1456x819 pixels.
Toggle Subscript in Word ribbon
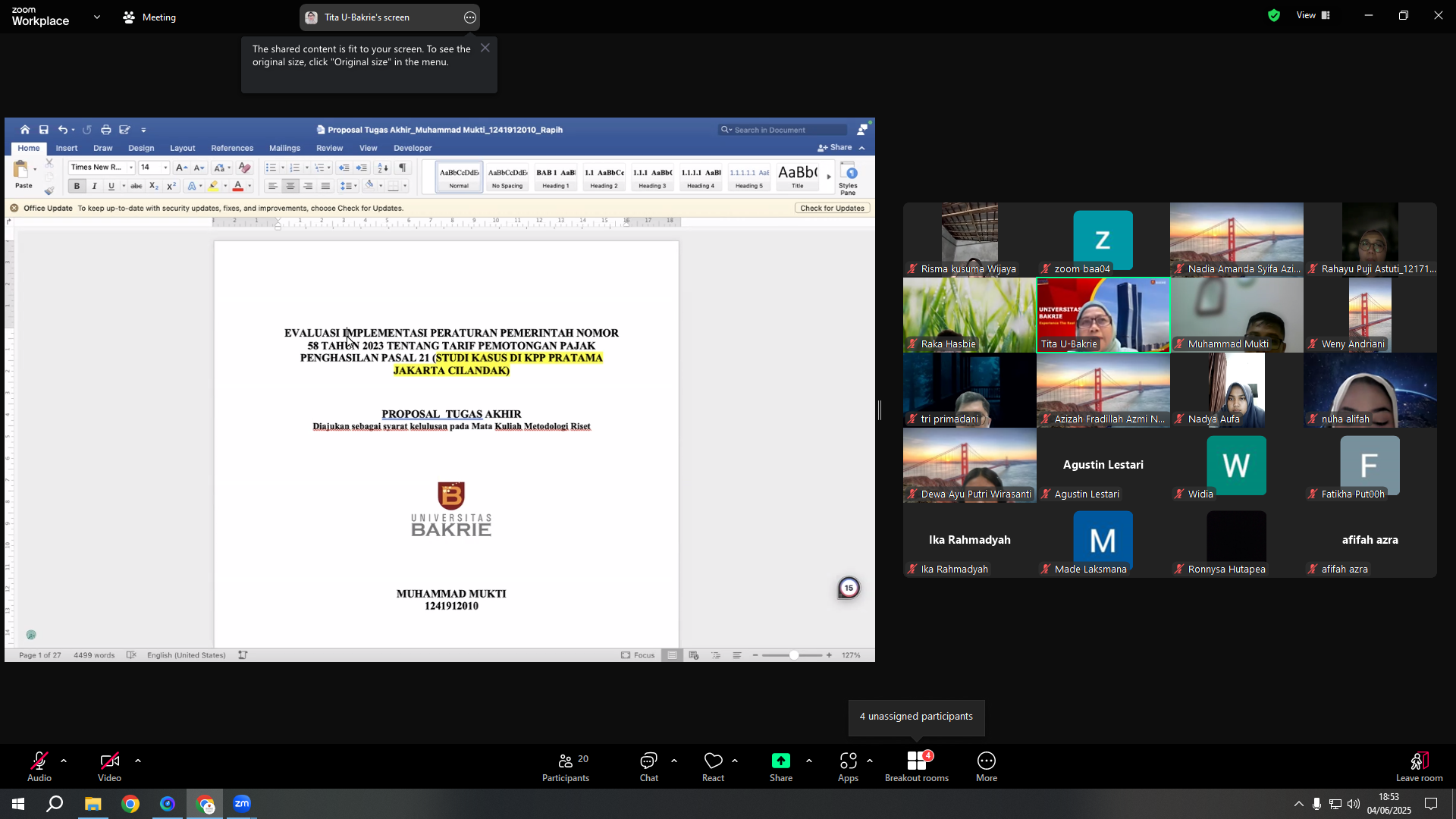tap(154, 186)
